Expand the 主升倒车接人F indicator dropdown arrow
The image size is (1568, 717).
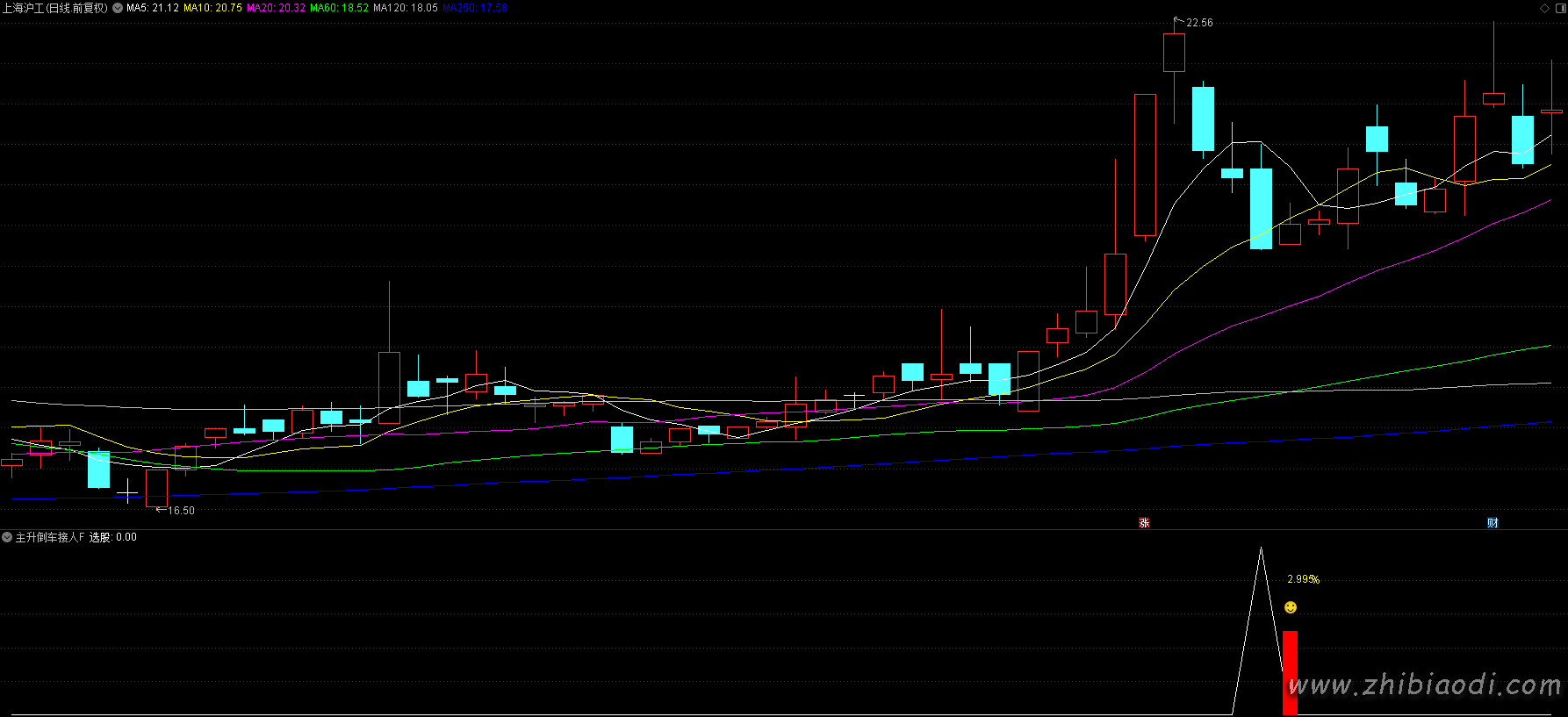7,537
